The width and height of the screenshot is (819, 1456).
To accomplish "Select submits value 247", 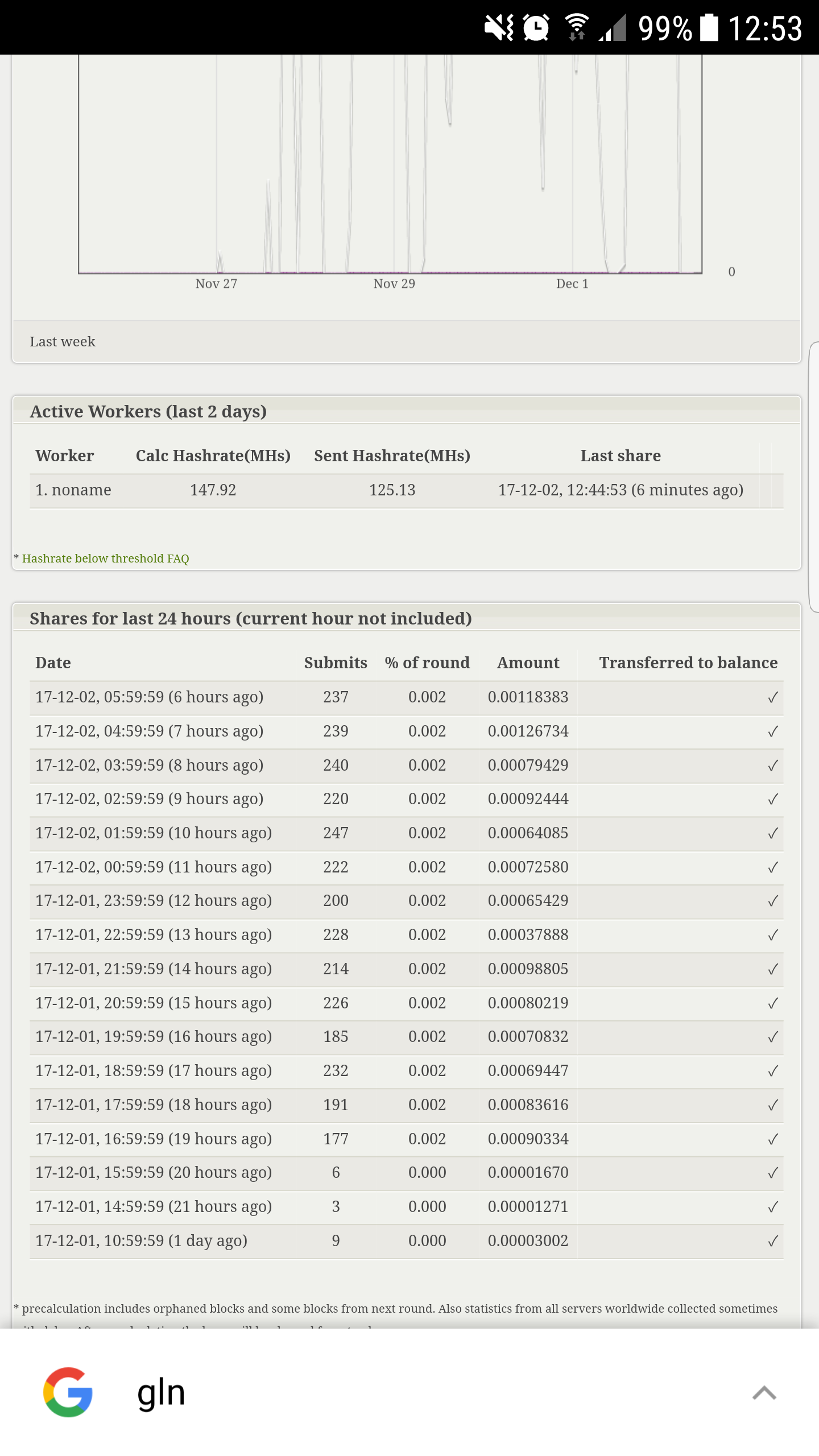I will pos(336,833).
